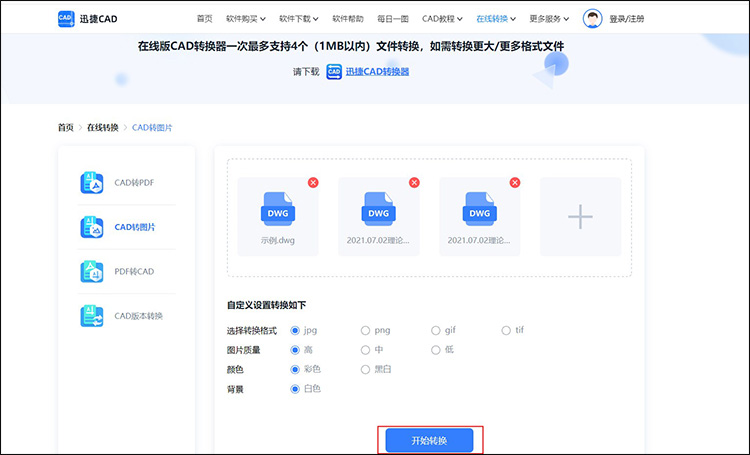Image resolution: width=750 pixels, height=455 pixels.
Task: Open 首页 in top navigation
Action: 205,19
